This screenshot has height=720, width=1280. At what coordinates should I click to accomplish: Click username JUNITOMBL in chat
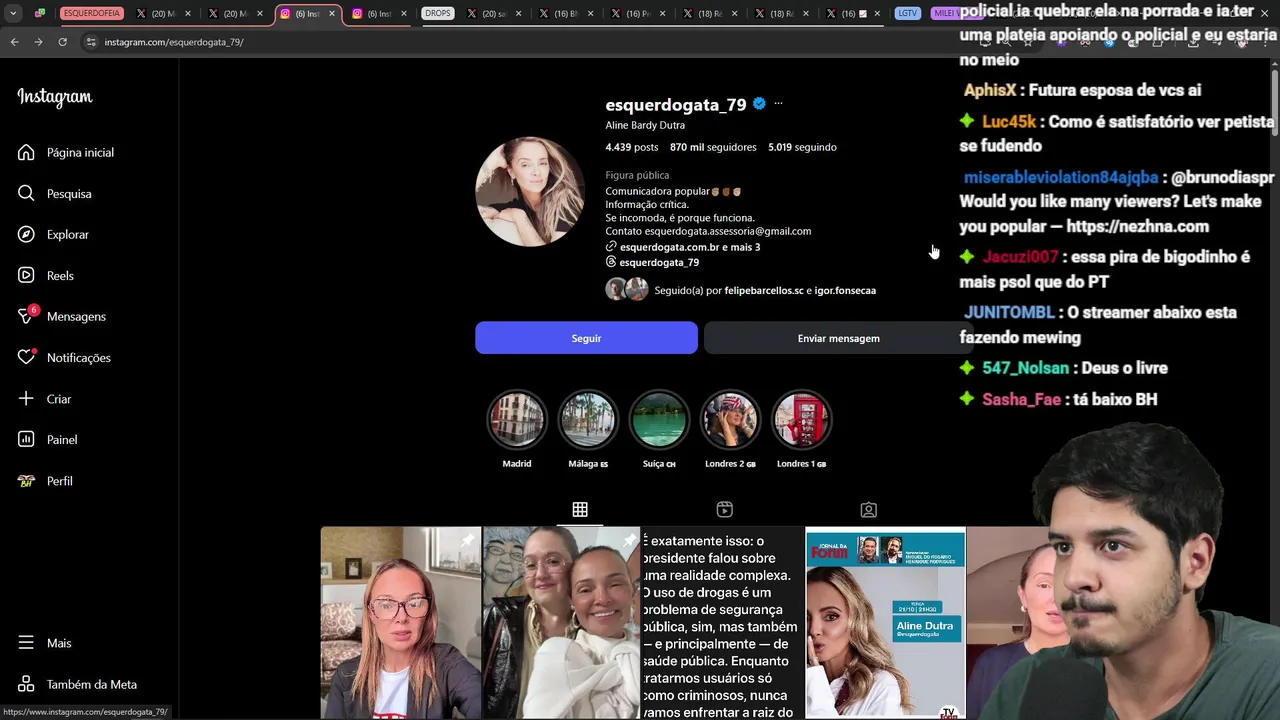(x=1009, y=312)
